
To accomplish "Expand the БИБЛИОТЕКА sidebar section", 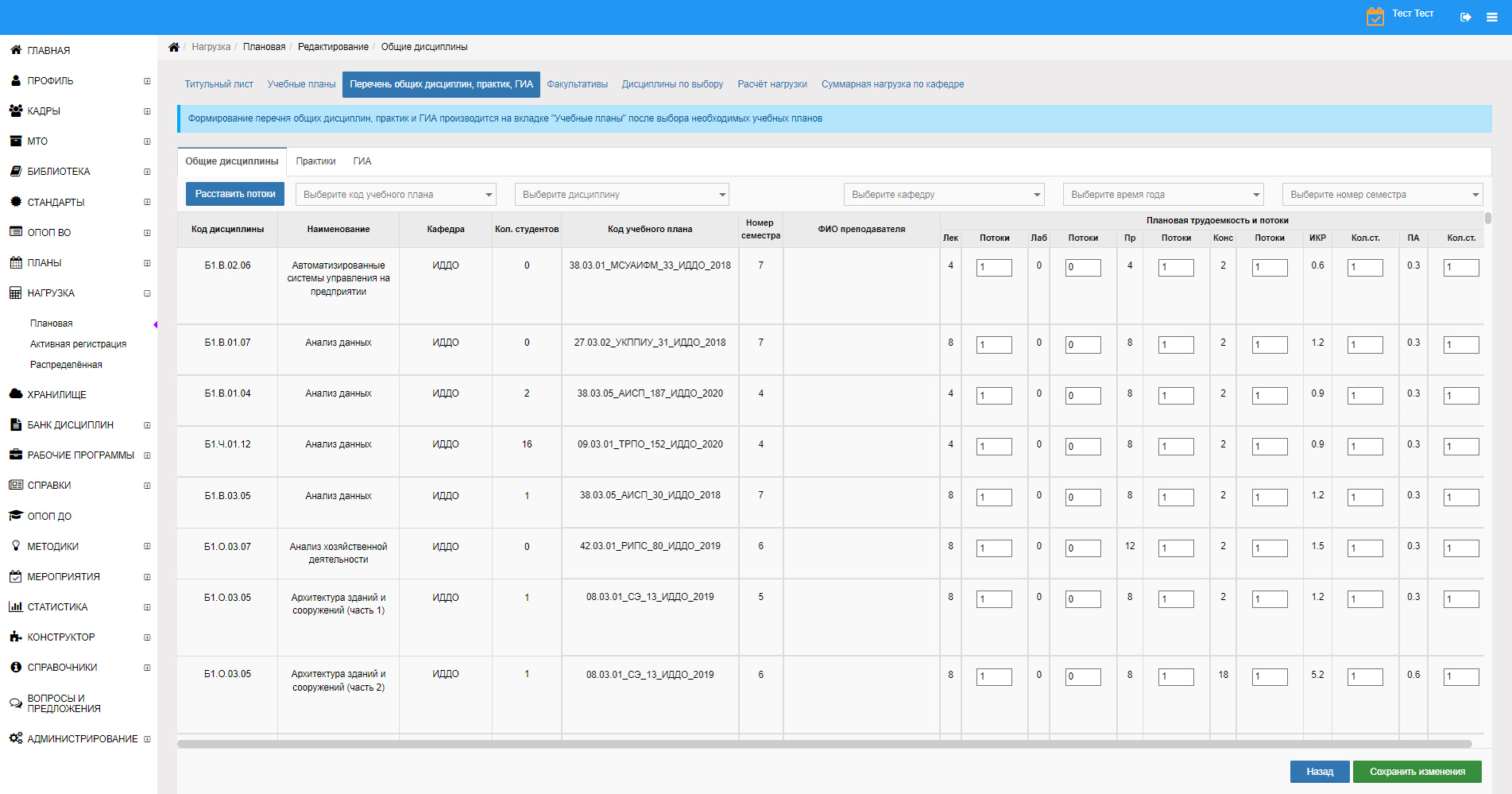I will [x=147, y=172].
